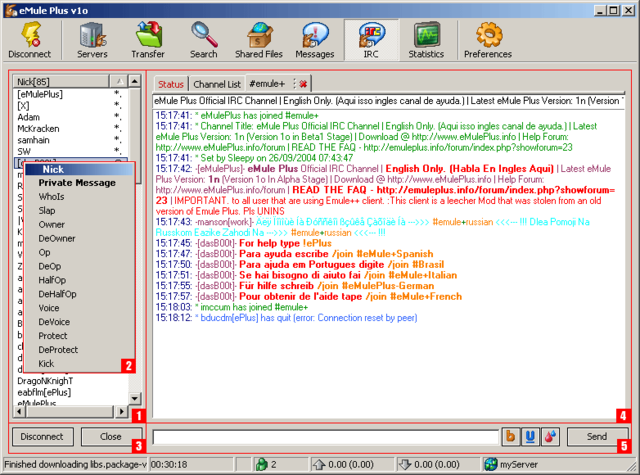640x475 pixels.
Task: Choose Protect from context menu
Action: (53, 336)
